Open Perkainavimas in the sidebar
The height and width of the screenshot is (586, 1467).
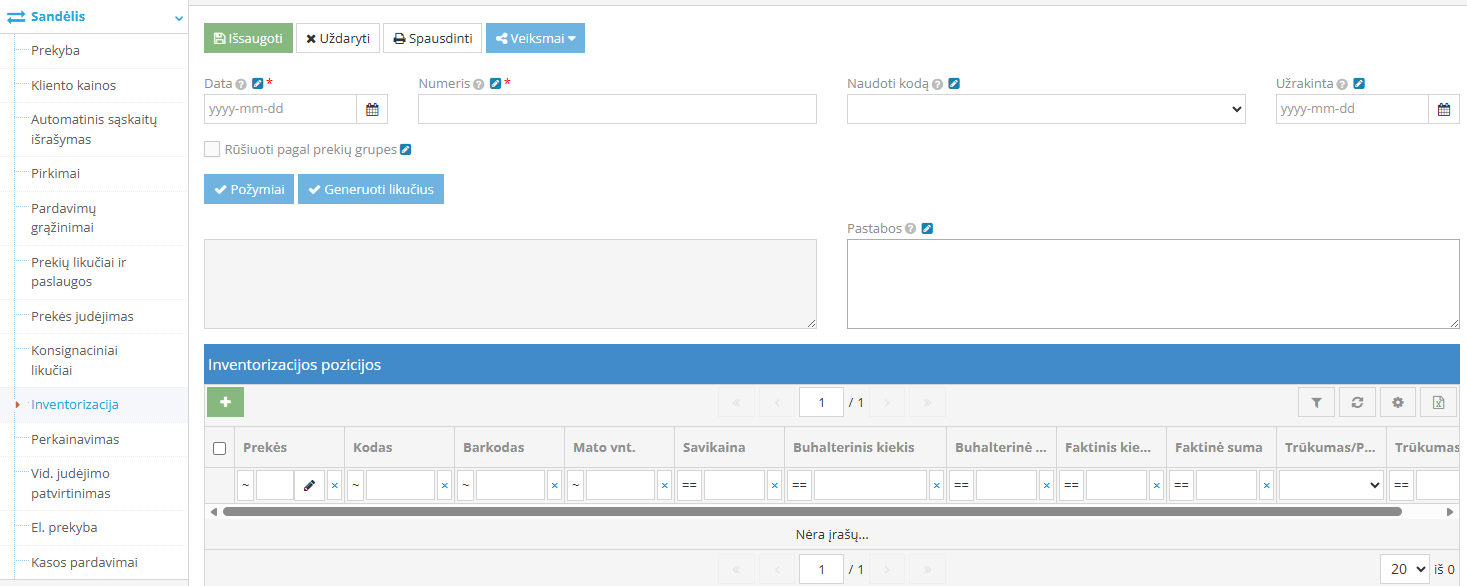[75, 439]
